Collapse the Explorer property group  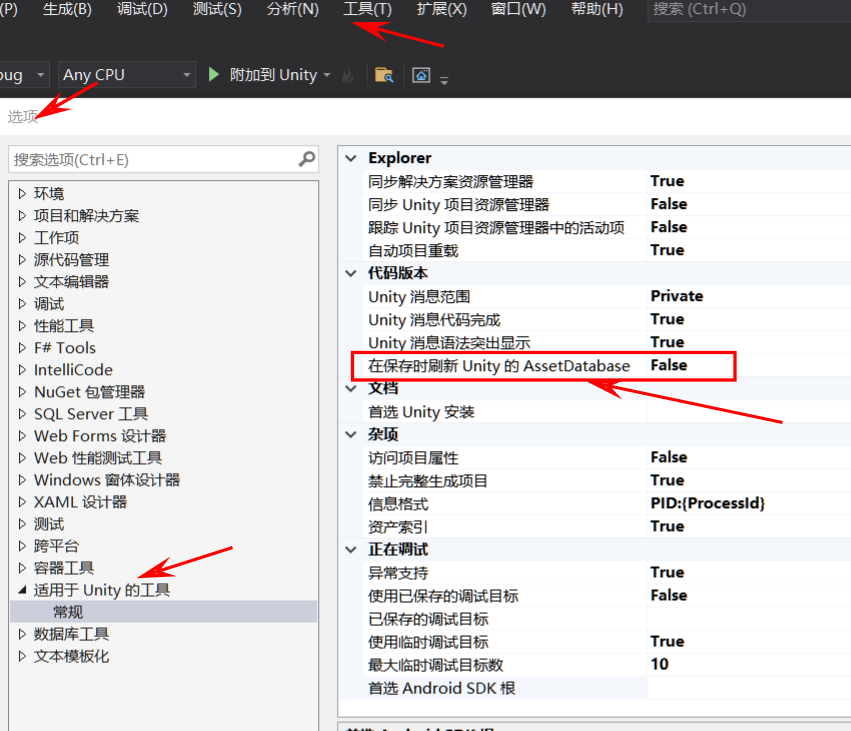(x=351, y=158)
